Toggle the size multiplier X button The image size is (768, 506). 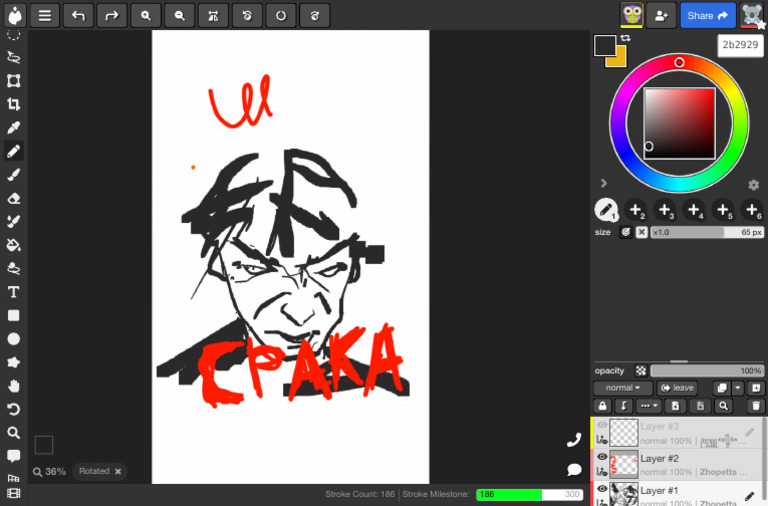[x=642, y=232]
